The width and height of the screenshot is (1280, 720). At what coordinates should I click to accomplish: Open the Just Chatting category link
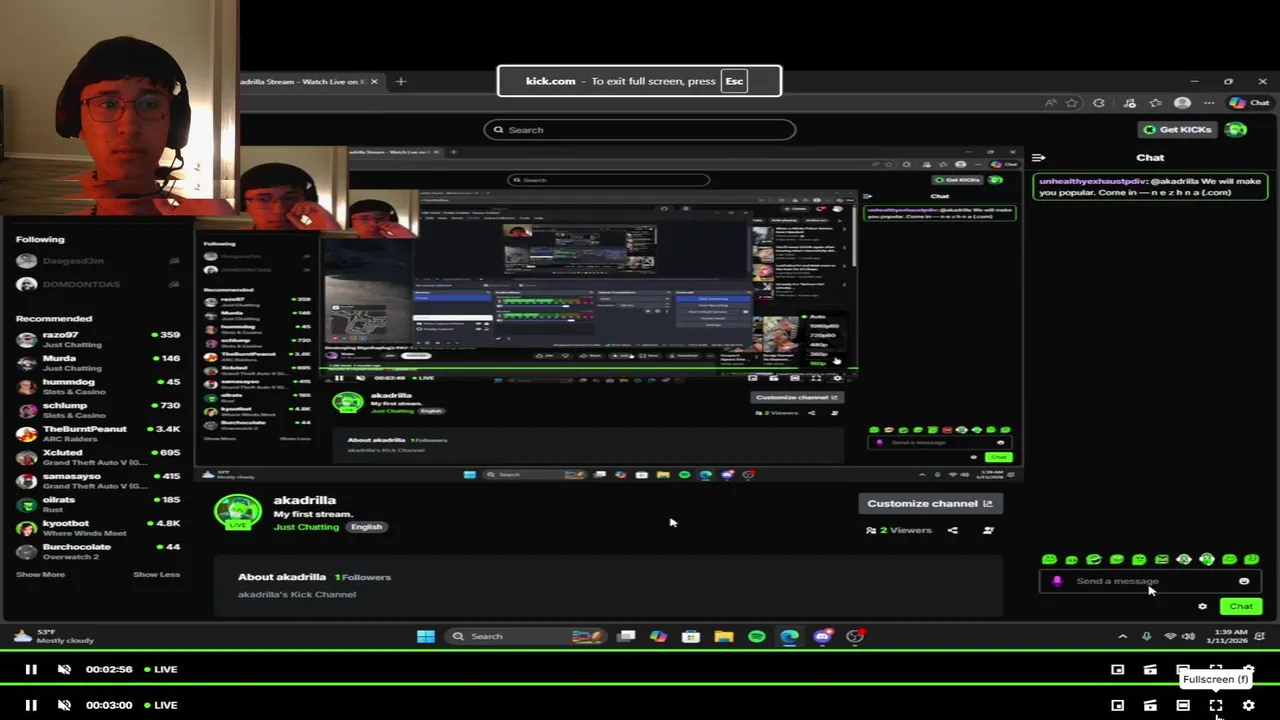[x=306, y=527]
